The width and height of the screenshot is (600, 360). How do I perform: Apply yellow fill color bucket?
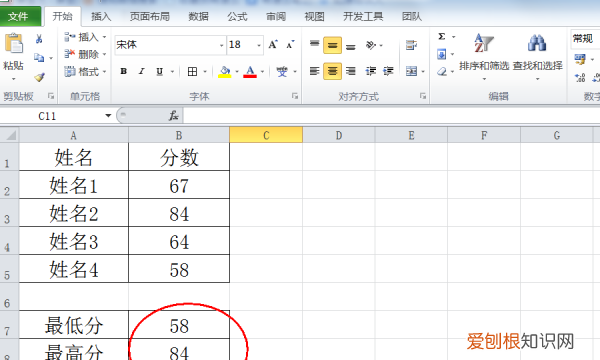point(225,72)
